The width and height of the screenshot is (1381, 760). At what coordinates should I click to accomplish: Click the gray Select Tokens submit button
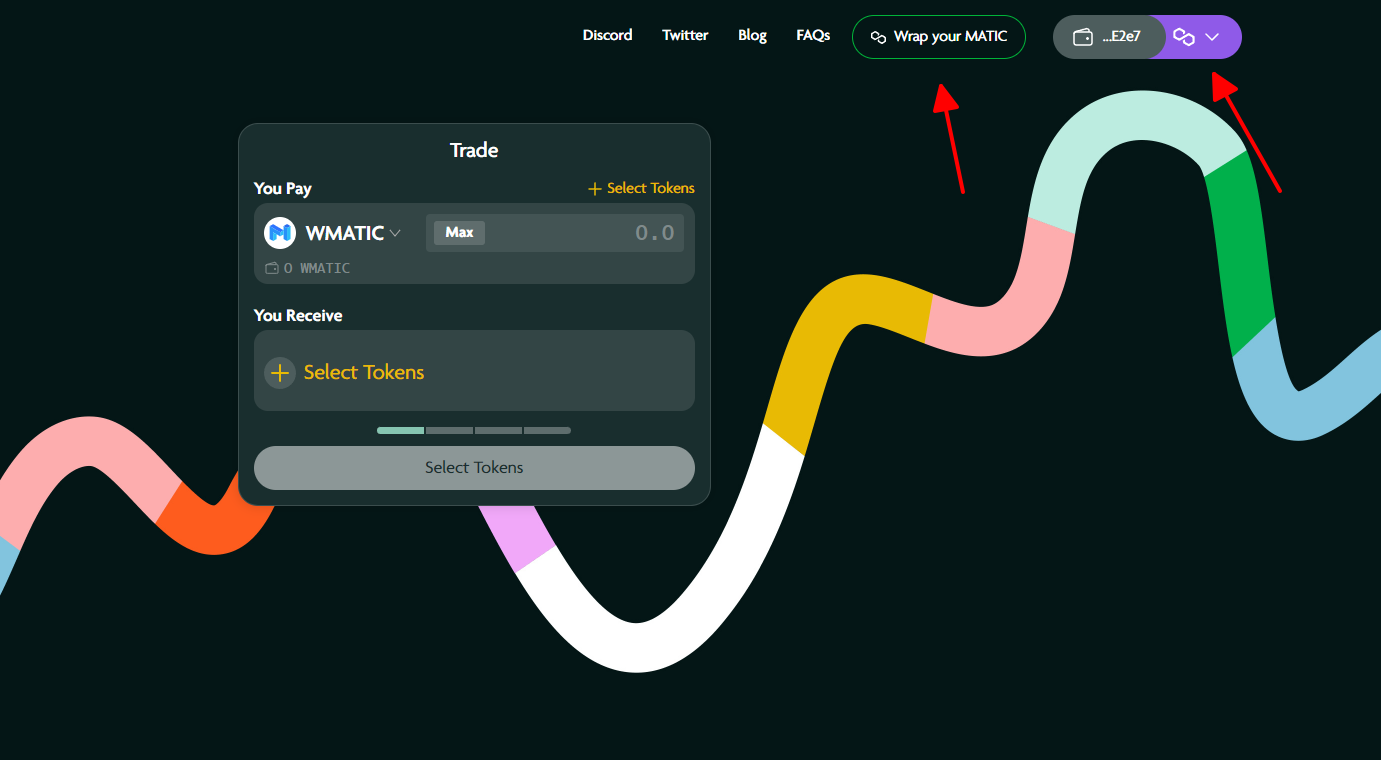[x=474, y=468]
